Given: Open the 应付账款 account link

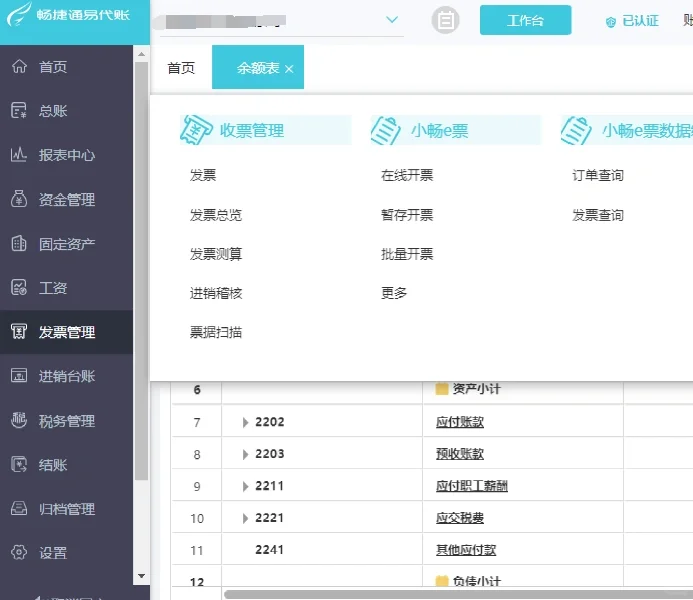Looking at the screenshot, I should pos(460,422).
